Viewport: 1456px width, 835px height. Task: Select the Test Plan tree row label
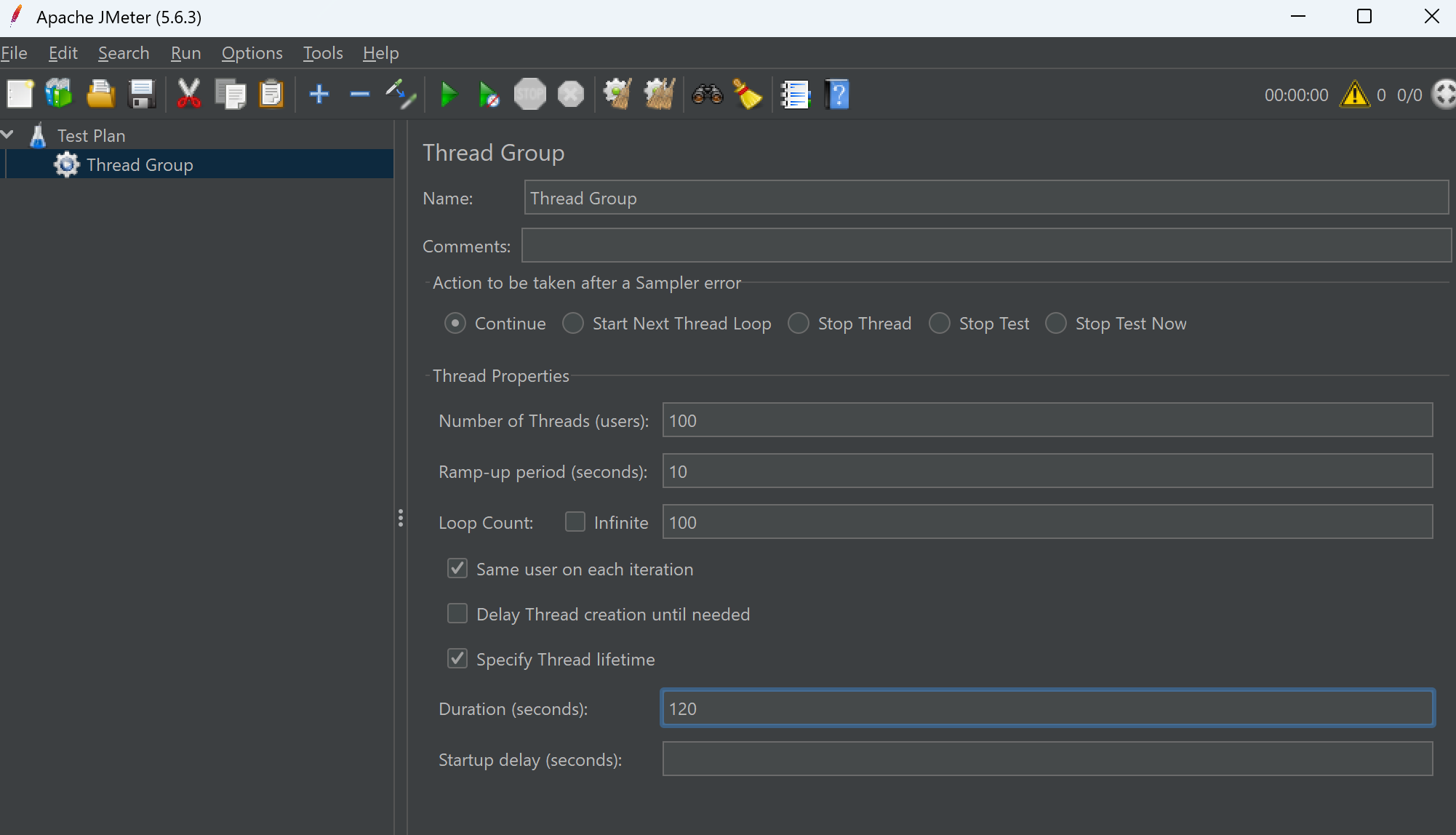click(x=92, y=136)
